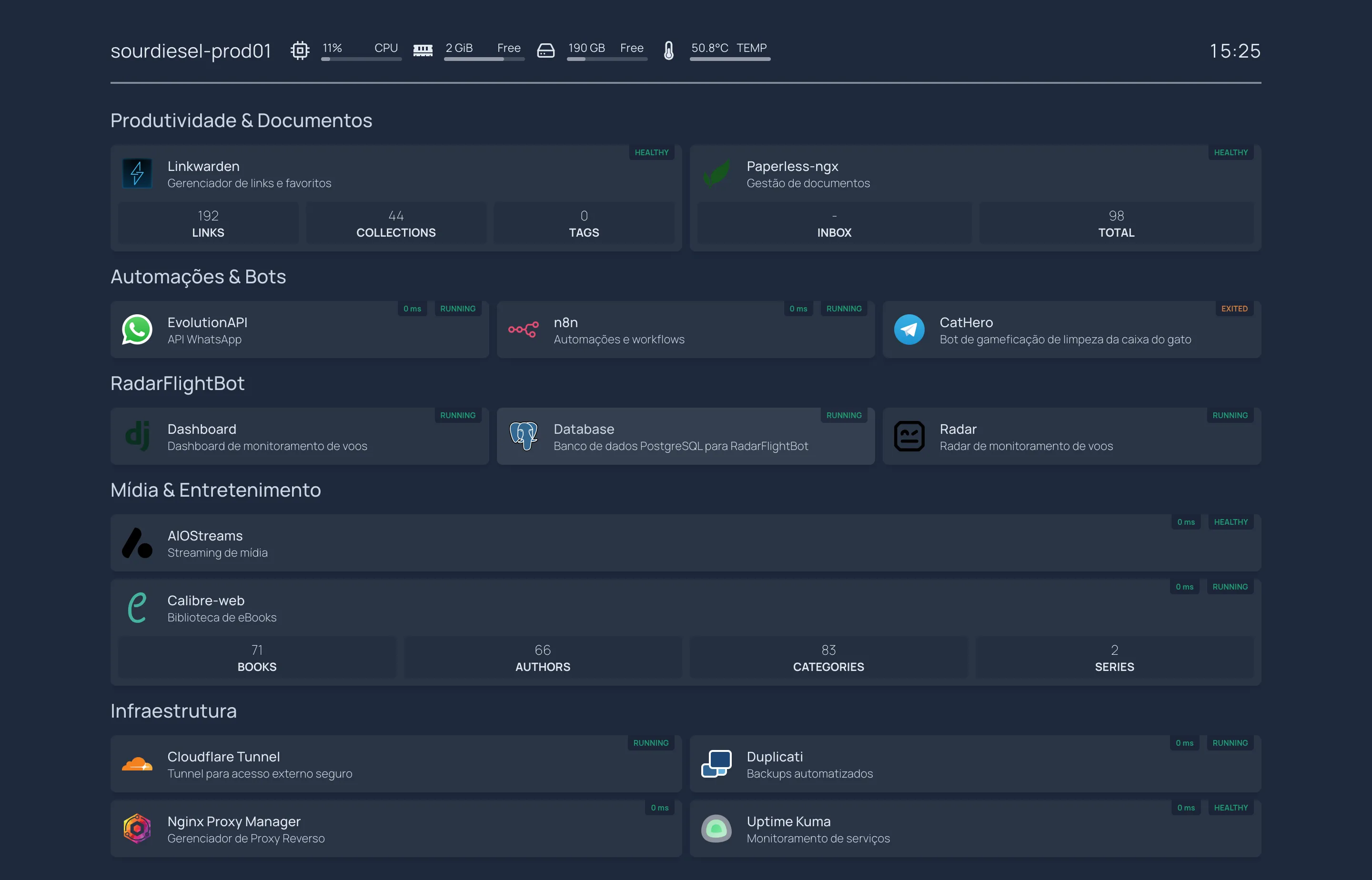Click the CPU chip icon in header
This screenshot has width=1372, height=880.
click(300, 51)
